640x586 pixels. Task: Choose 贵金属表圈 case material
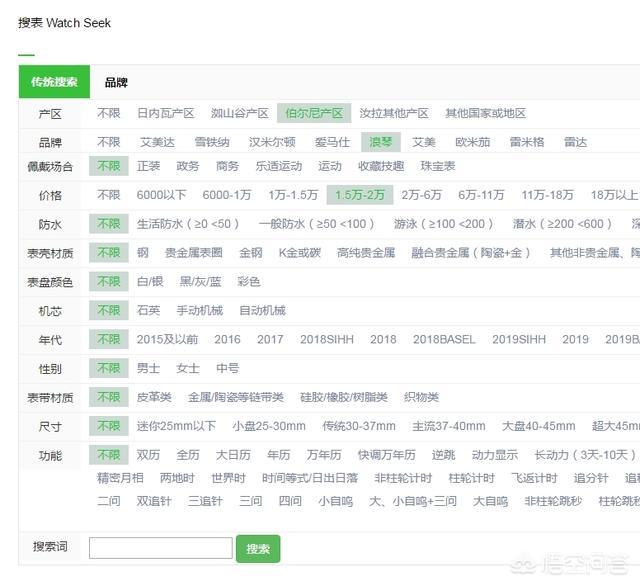pyautogui.click(x=193, y=253)
